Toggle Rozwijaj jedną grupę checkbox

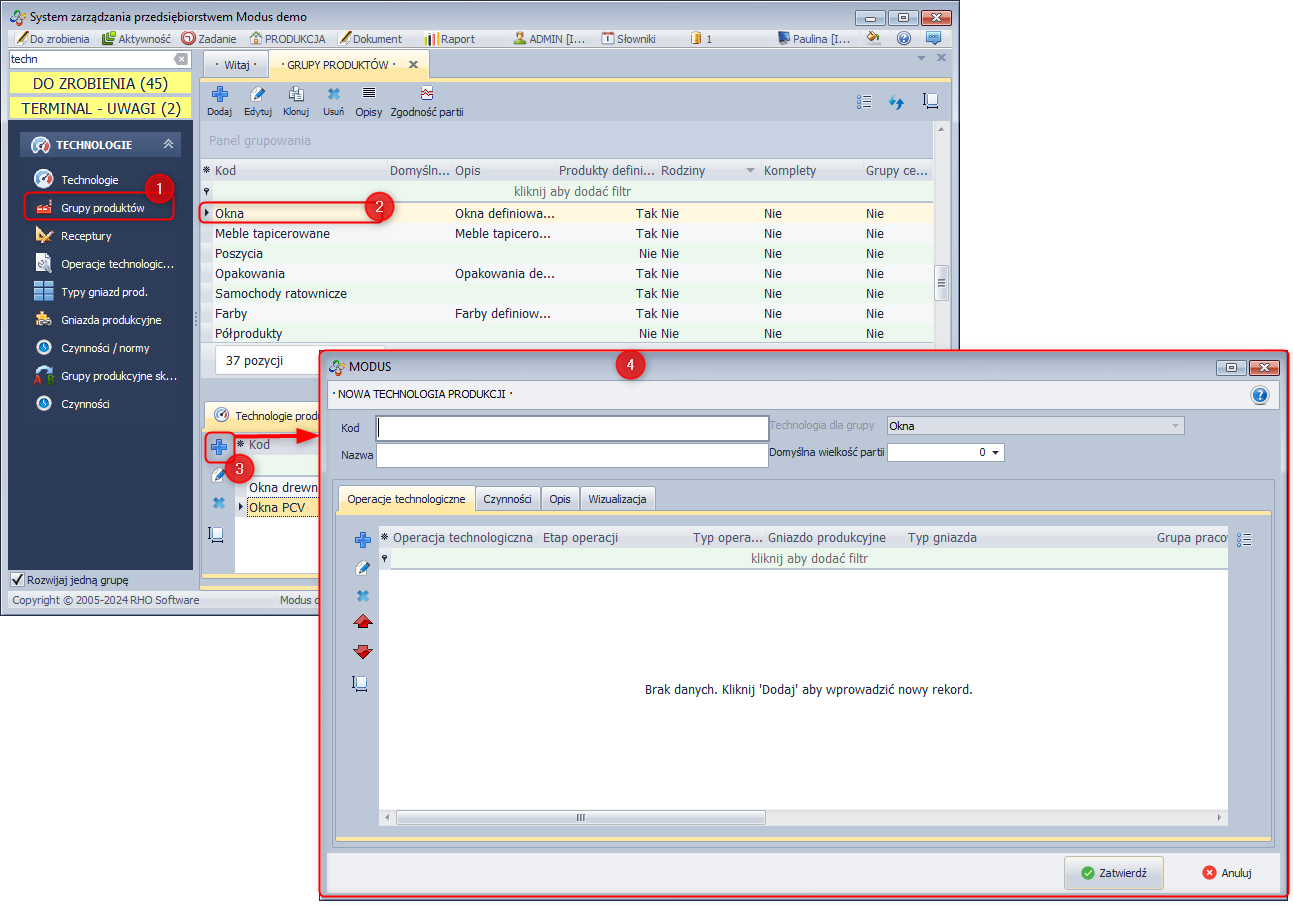click(17, 580)
